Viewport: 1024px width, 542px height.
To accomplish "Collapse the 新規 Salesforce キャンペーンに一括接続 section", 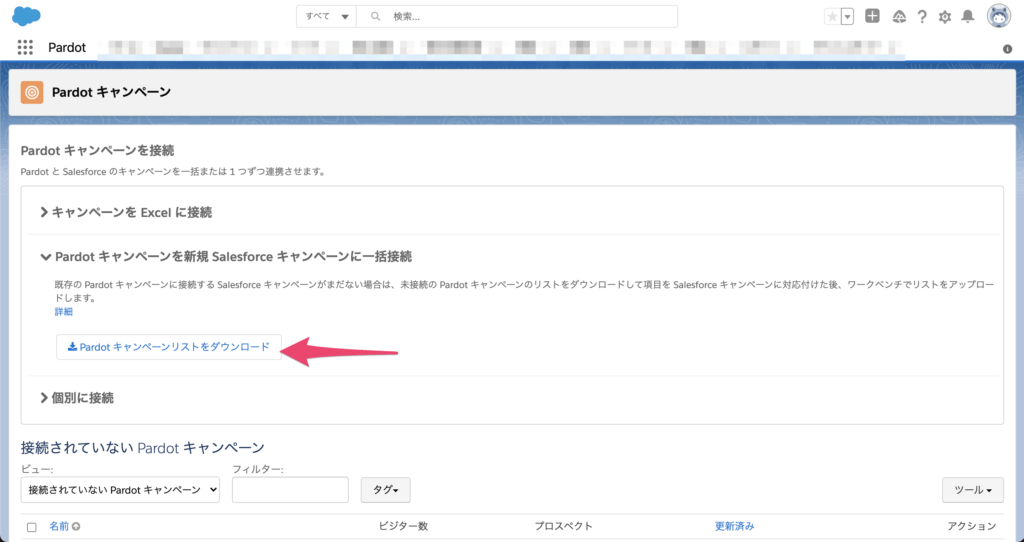I will point(226,257).
